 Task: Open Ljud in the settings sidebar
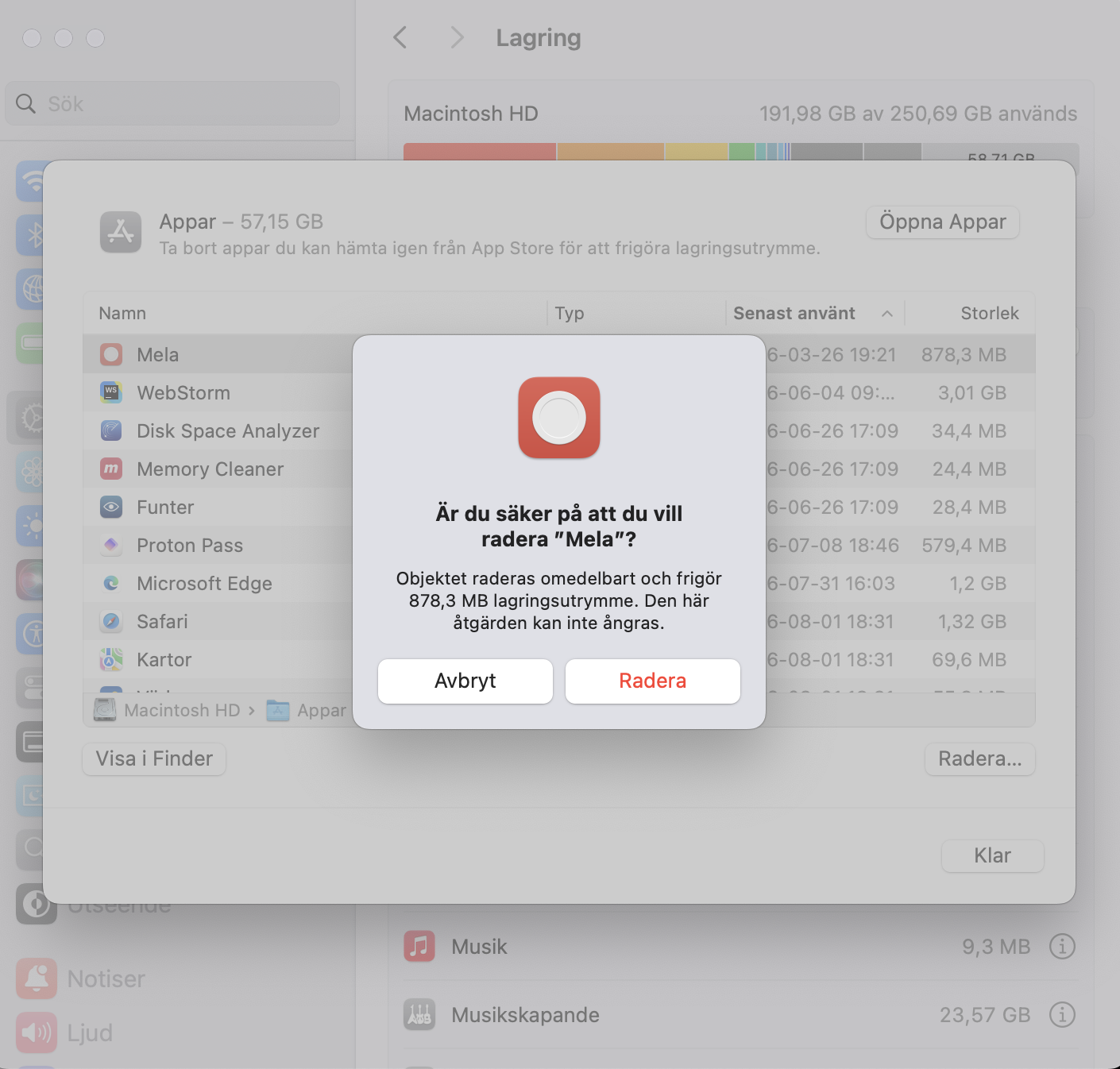point(90,1032)
